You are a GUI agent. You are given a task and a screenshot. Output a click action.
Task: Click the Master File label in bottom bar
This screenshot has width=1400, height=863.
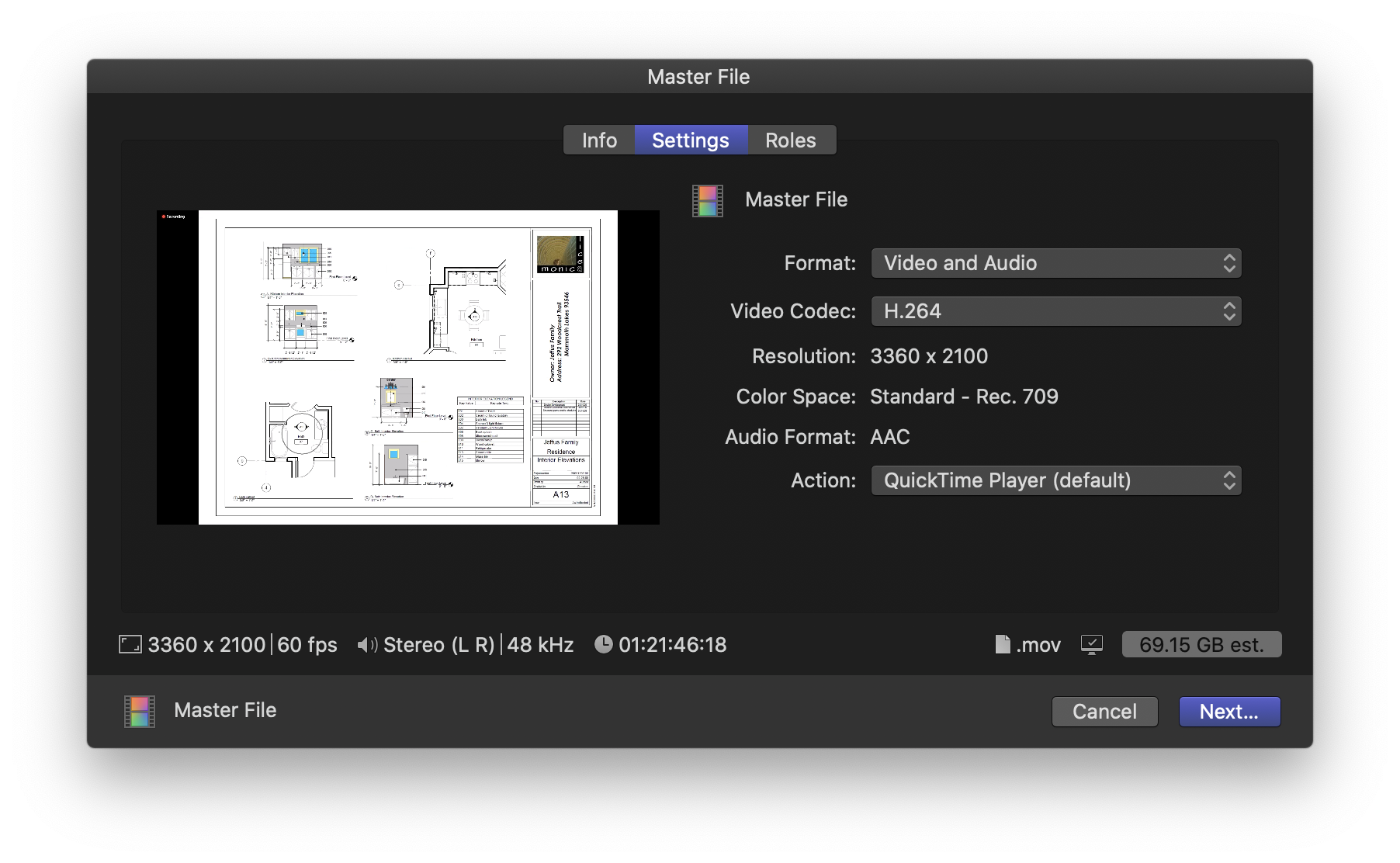tap(225, 710)
